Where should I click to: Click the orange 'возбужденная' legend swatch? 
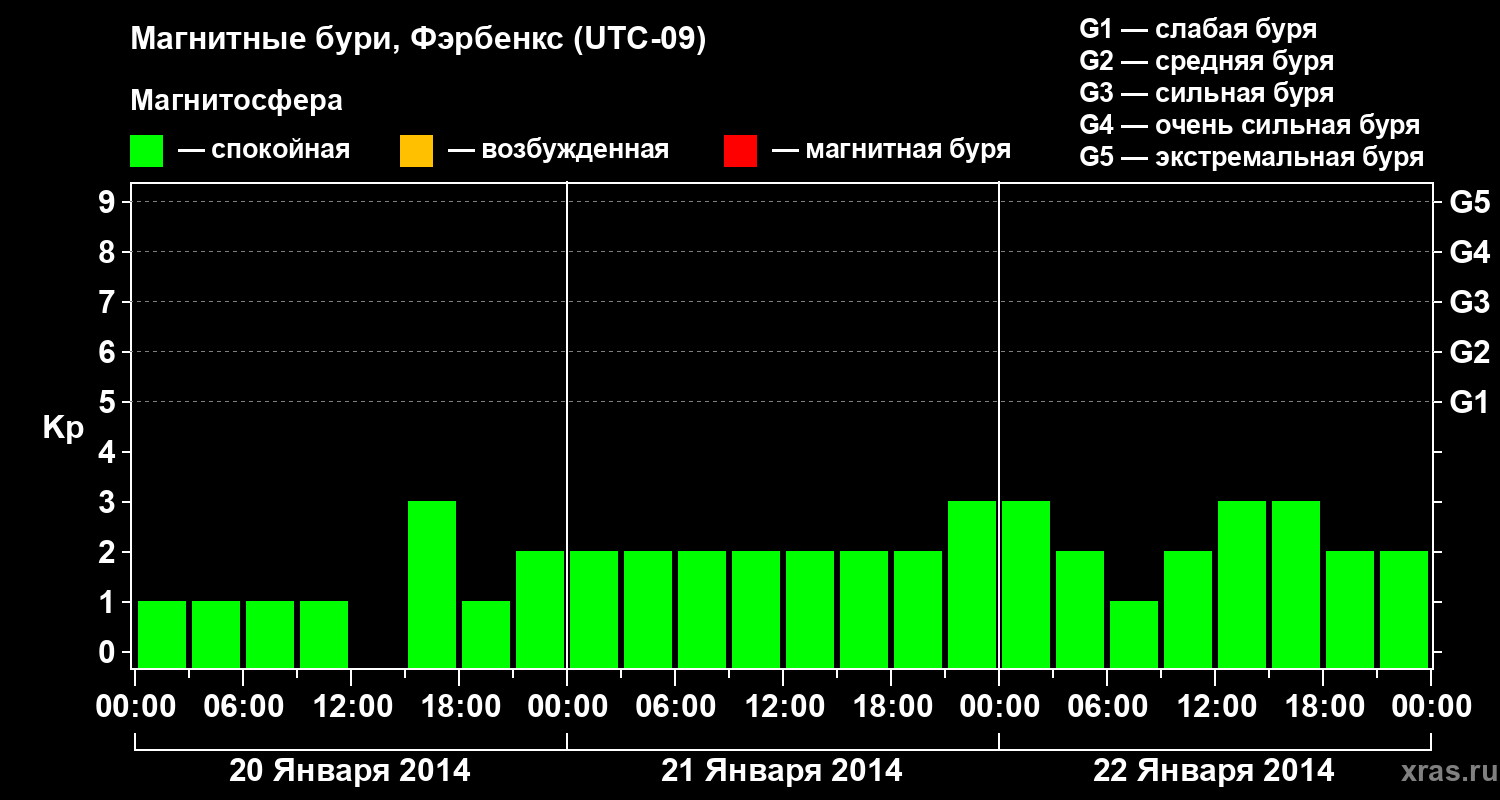tap(416, 151)
